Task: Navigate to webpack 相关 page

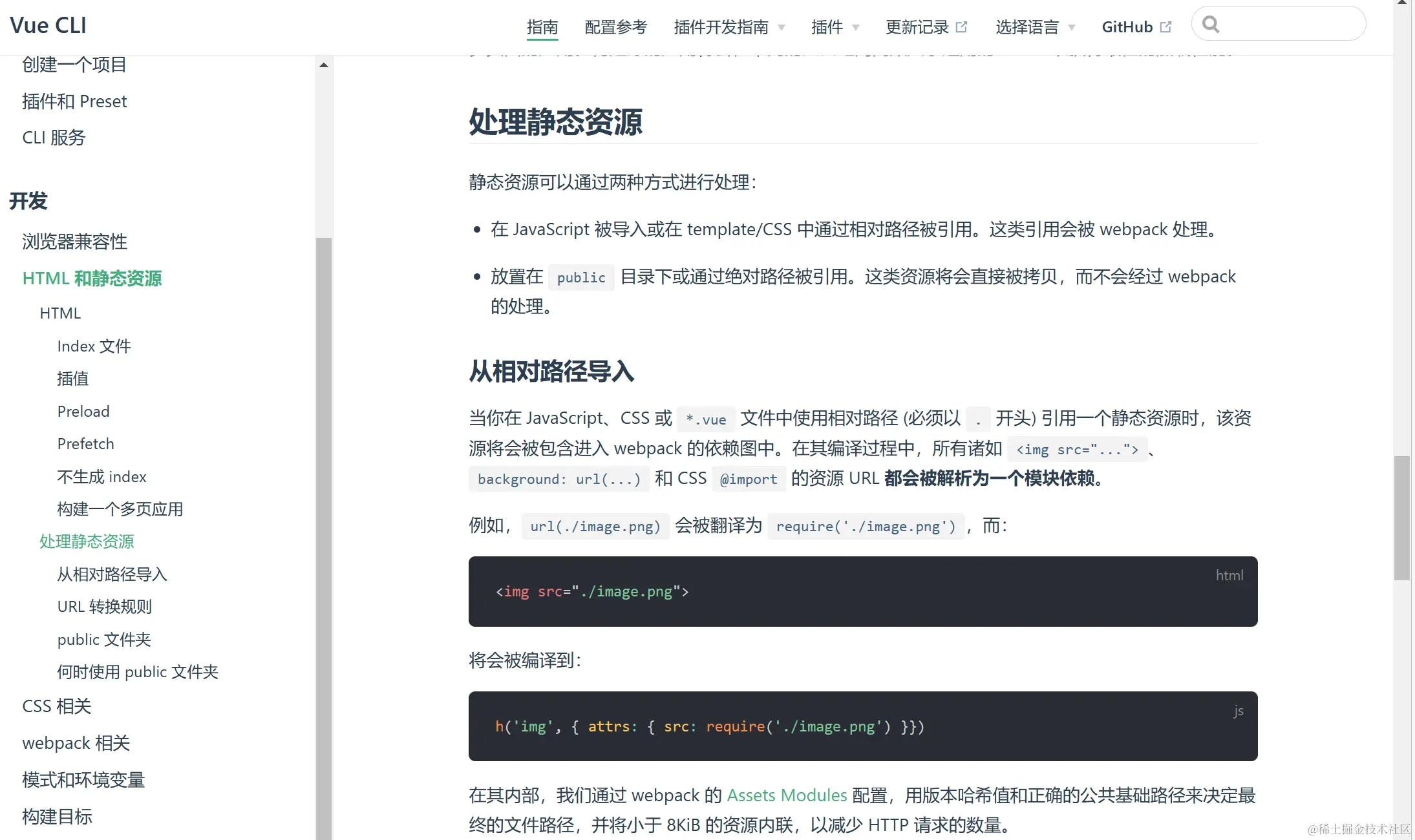Action: [76, 743]
